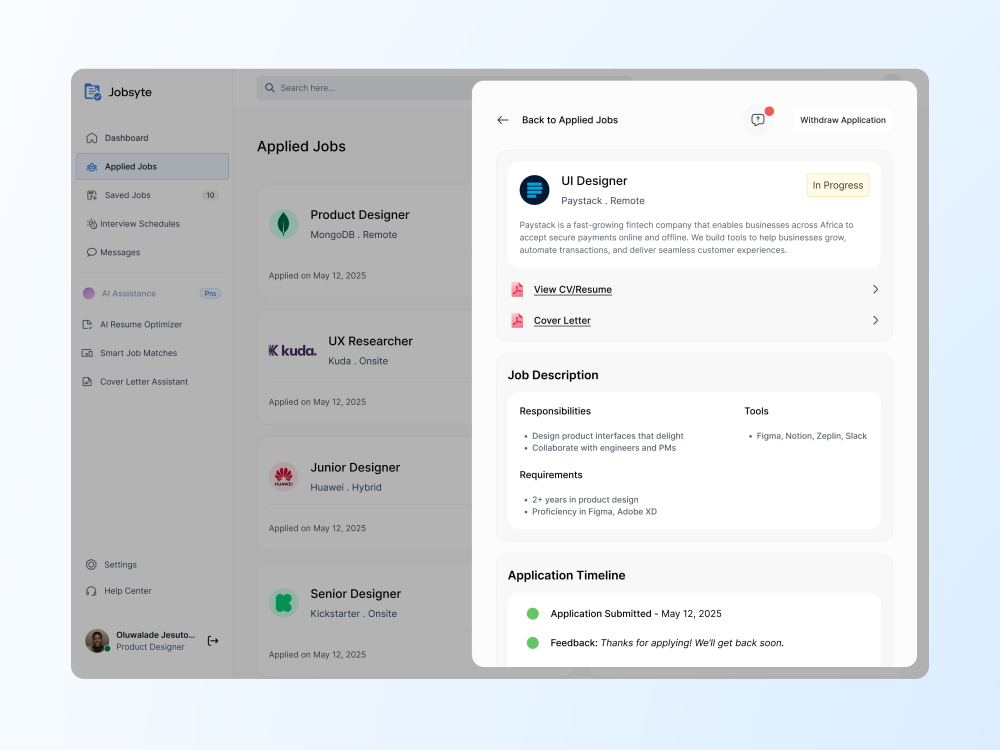Click the Dashboard home icon

(x=92, y=138)
